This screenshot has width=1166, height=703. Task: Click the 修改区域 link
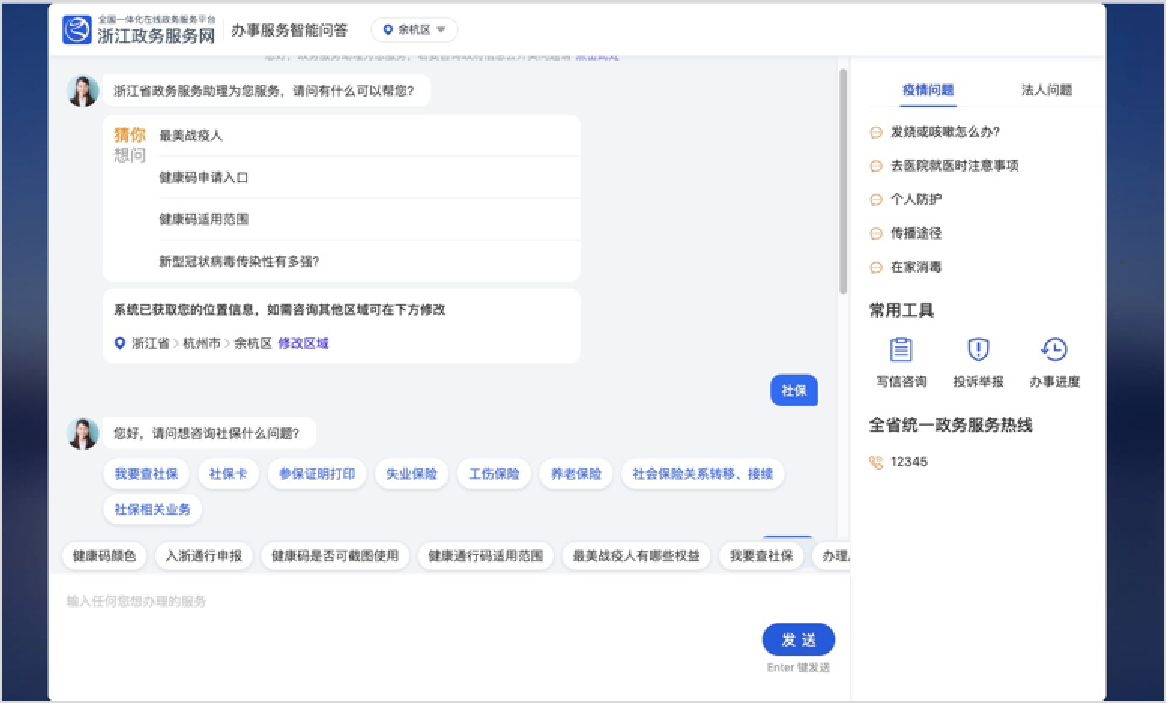[x=303, y=343]
